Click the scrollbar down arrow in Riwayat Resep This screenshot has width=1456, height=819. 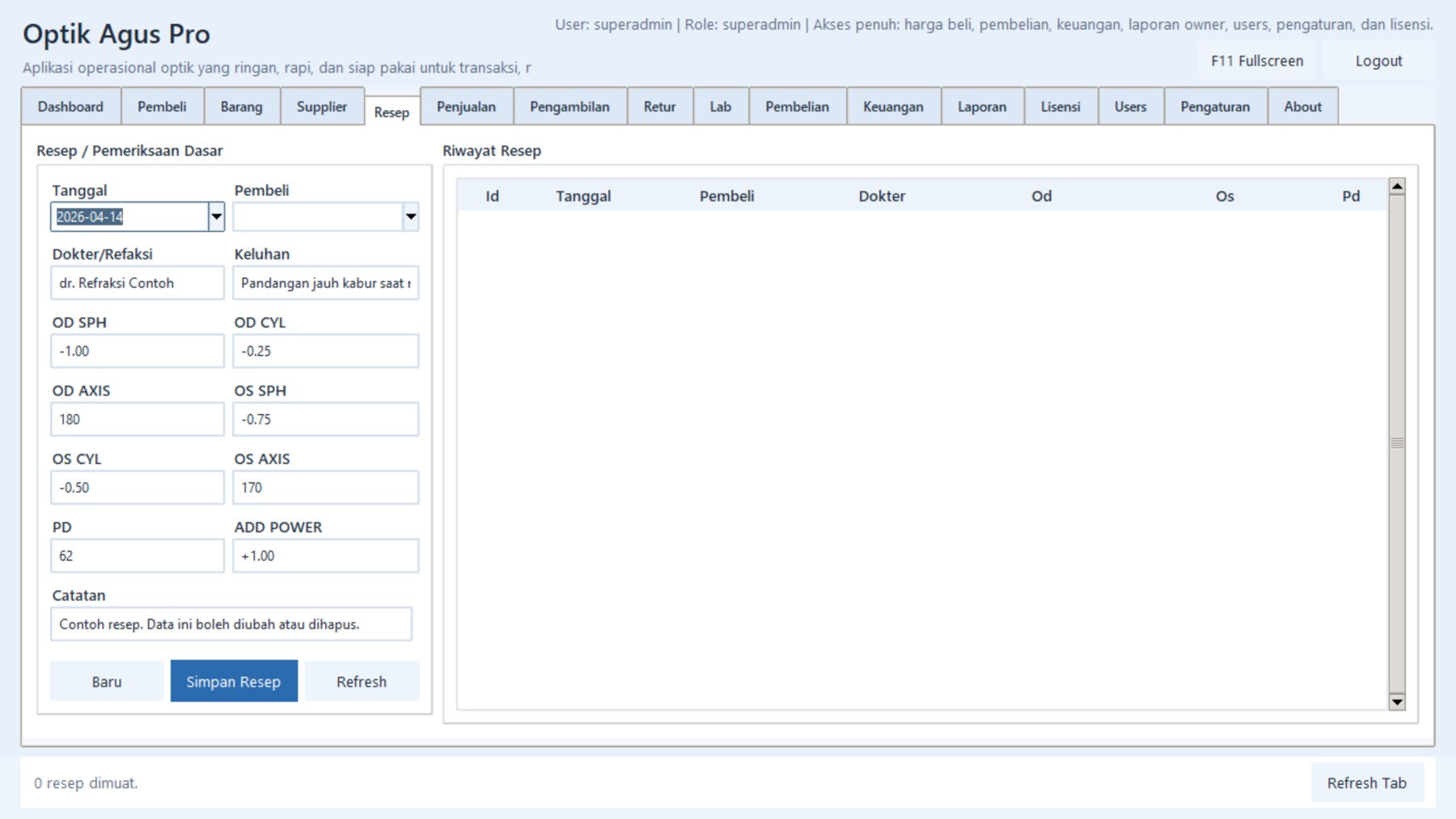1397,702
